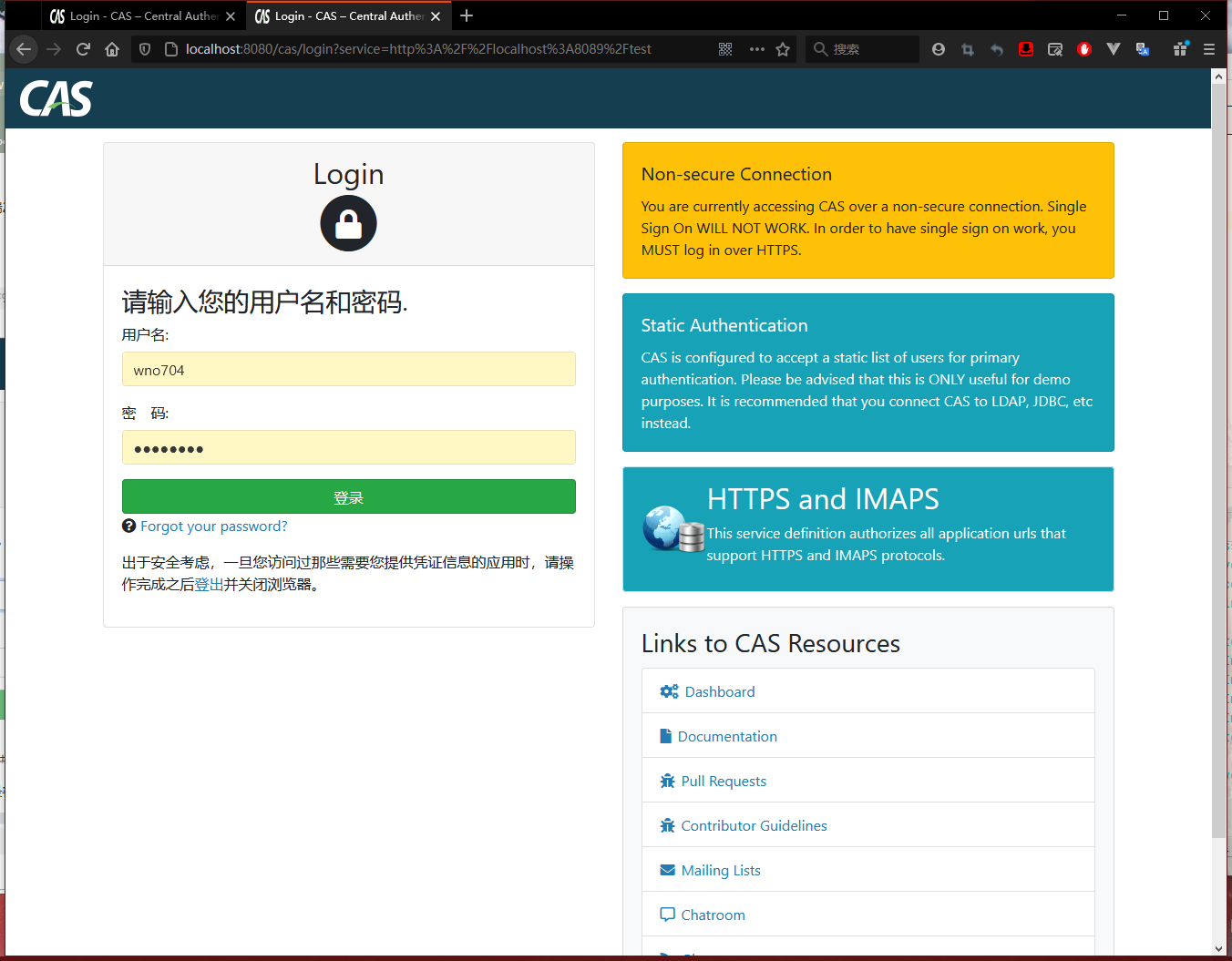1232x961 pixels.
Task: Click the screenshot crop toolbar icon
Action: 968,49
